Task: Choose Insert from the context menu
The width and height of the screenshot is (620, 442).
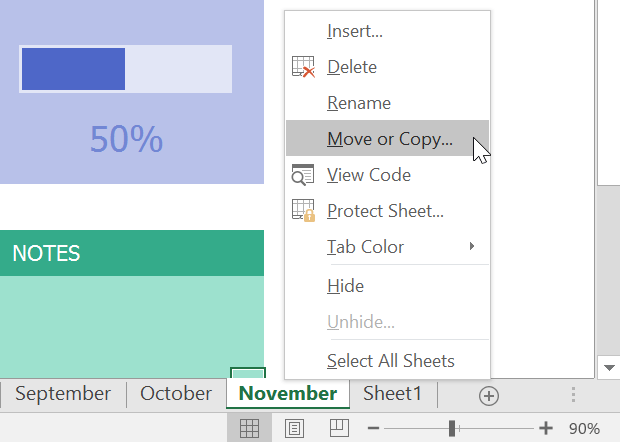Action: 354,31
